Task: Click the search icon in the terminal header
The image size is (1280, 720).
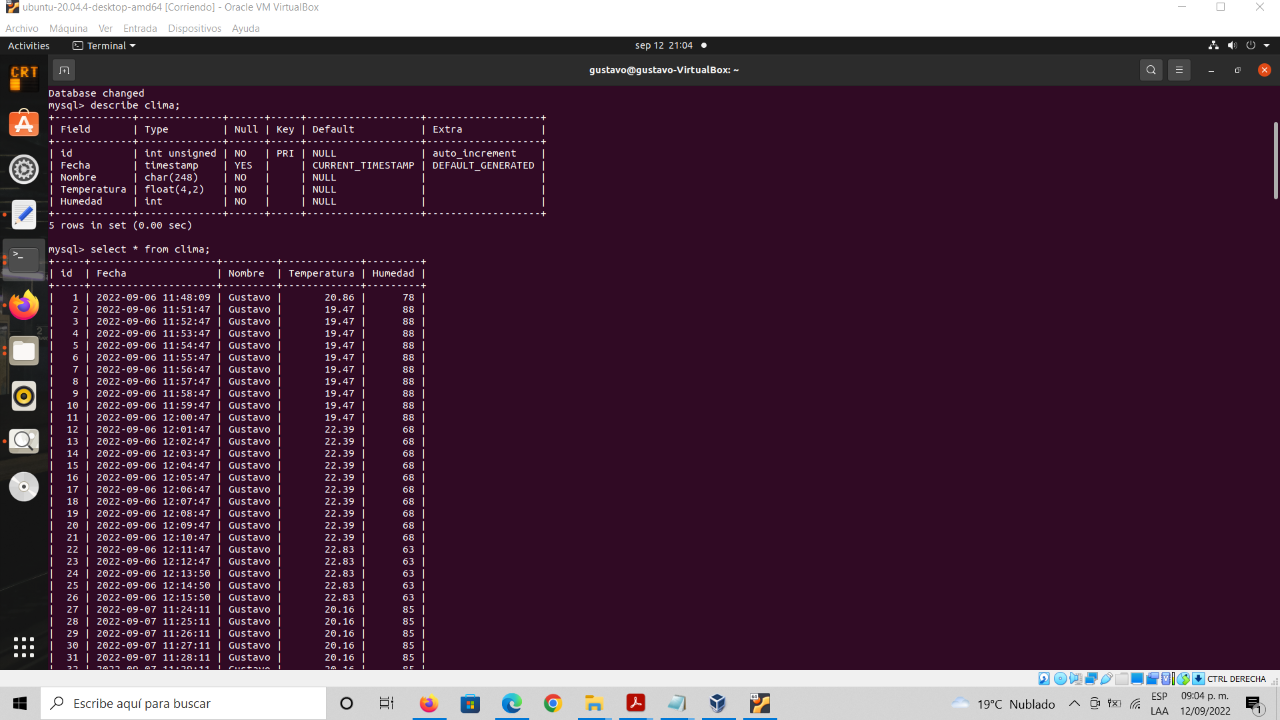Action: coord(1151,70)
